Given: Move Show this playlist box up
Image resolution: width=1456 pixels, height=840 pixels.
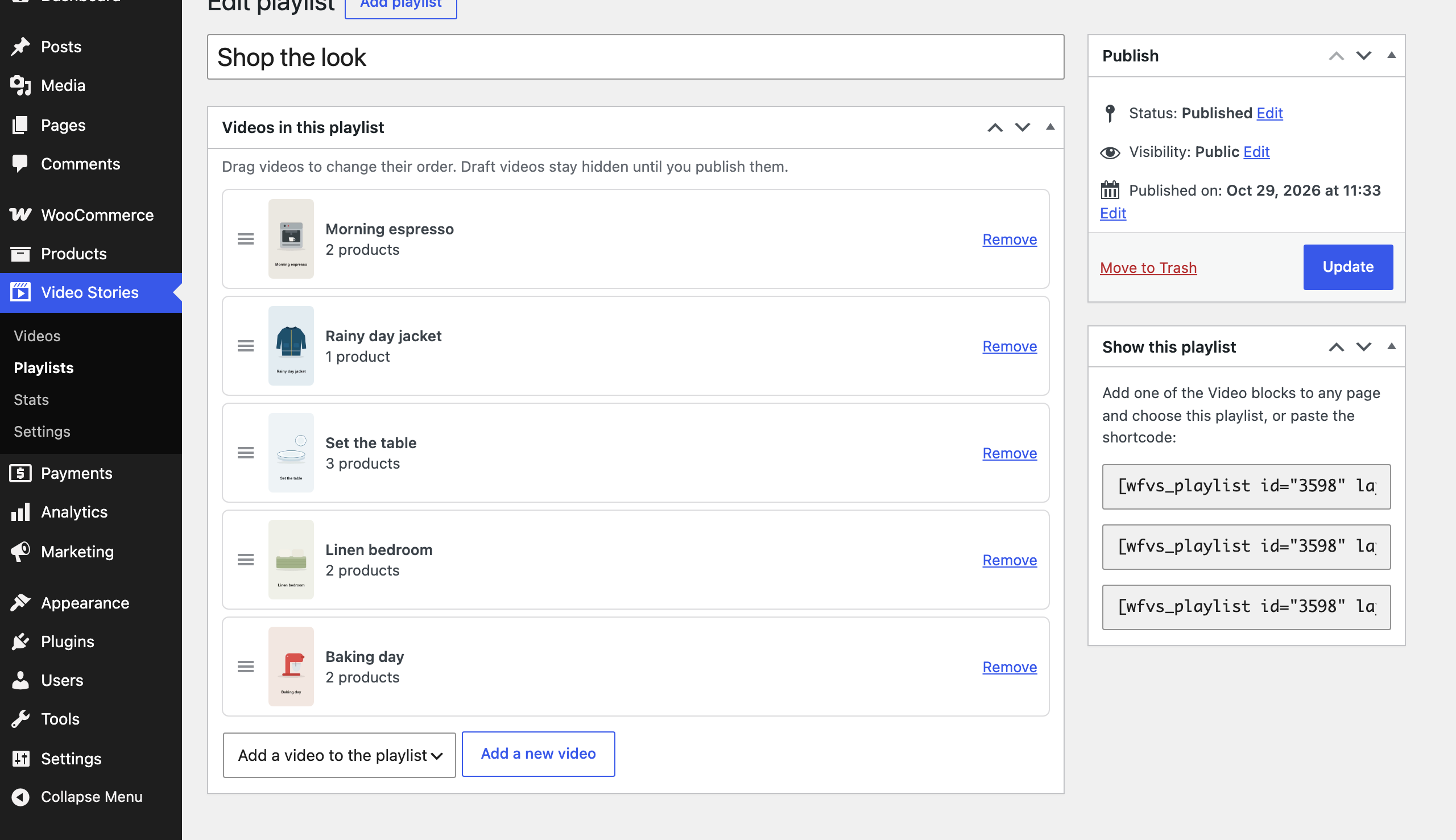Looking at the screenshot, I should pos(1337,347).
